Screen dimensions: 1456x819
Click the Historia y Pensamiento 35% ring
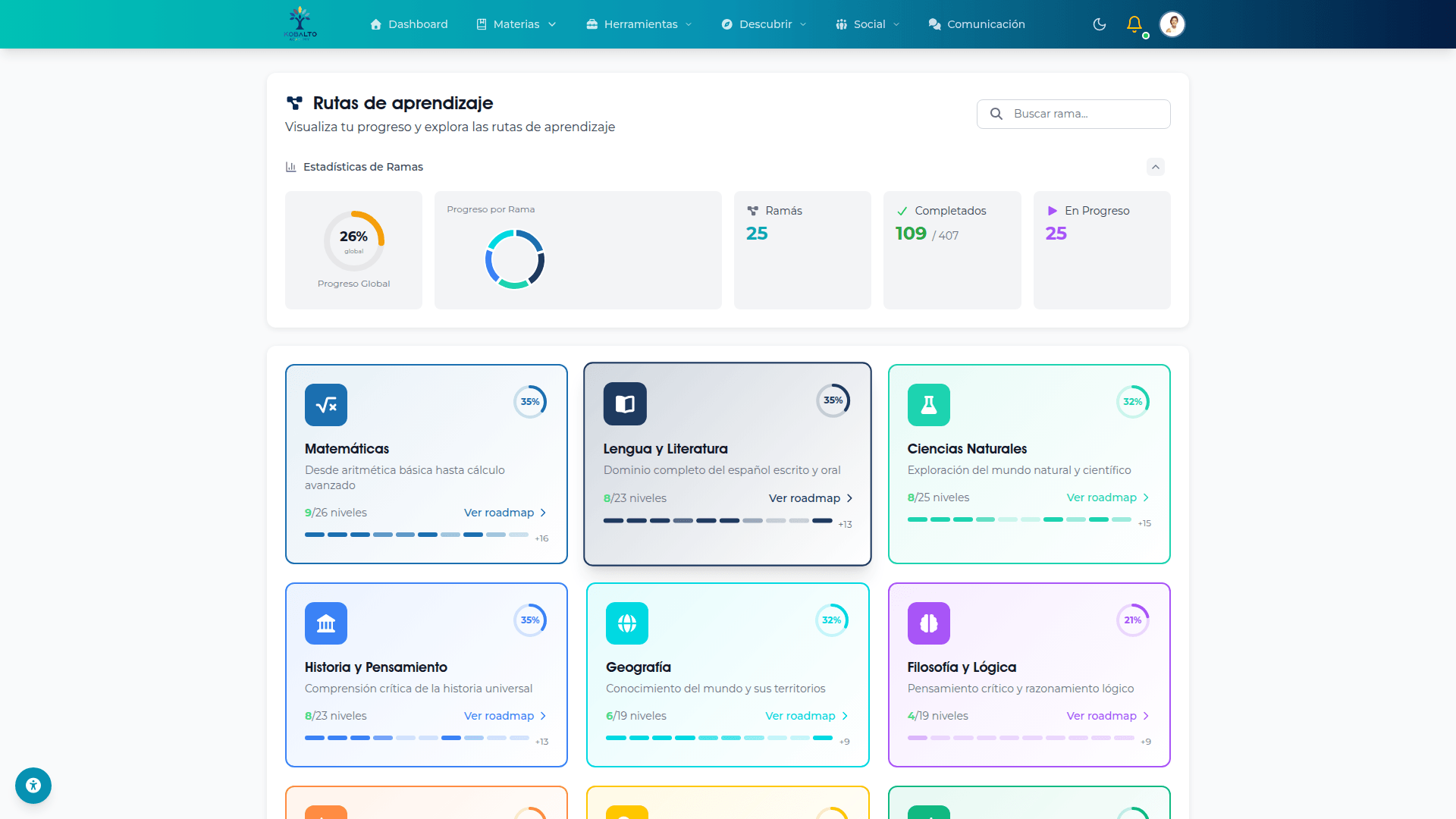(x=530, y=620)
